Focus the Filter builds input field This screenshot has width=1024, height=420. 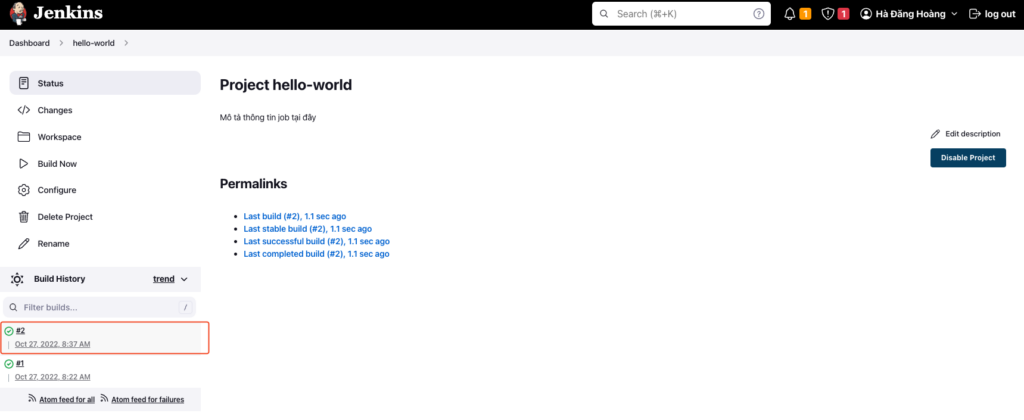(x=99, y=307)
